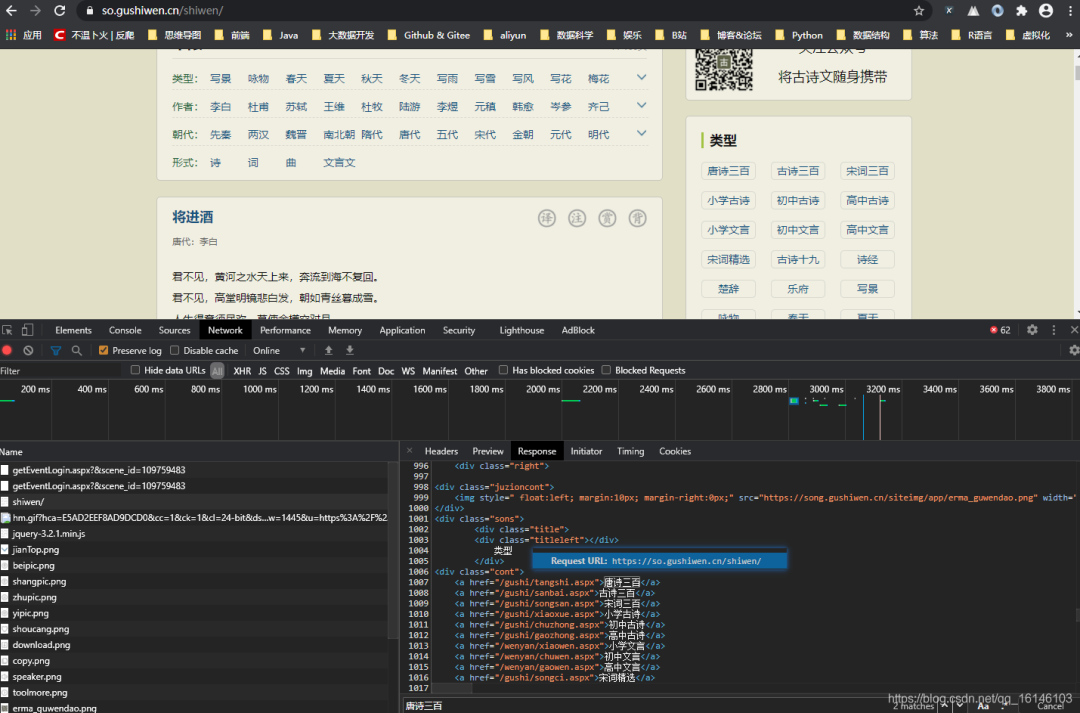Open the Github & Gitee bookmarks folder
Screen dimensions: 1080x713
428,35
